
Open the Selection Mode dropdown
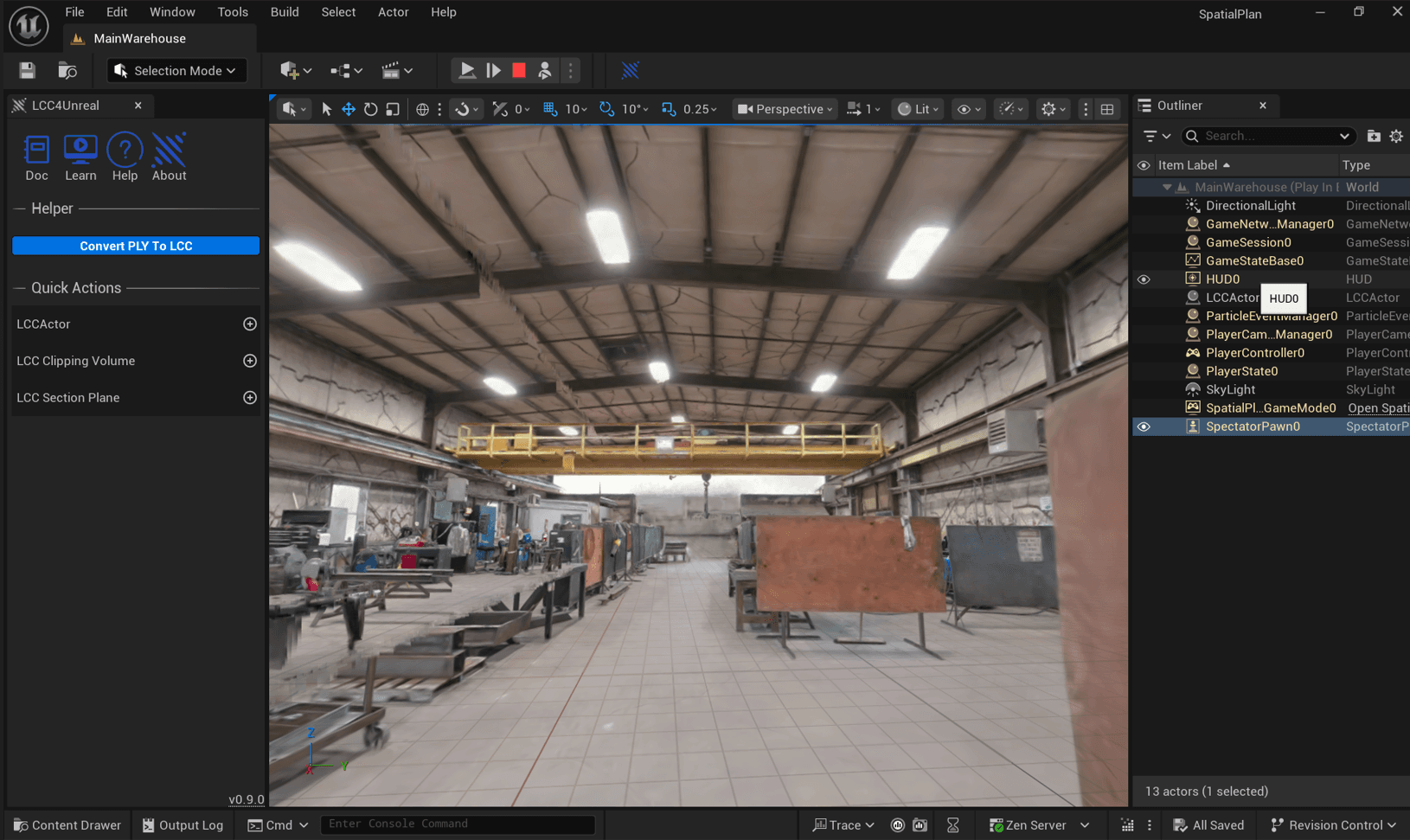coord(176,70)
